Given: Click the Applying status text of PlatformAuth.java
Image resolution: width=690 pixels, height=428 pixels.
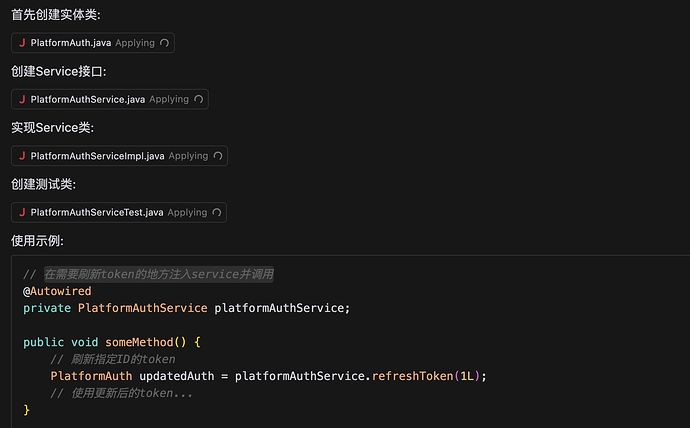Looking at the screenshot, I should tap(135, 43).
